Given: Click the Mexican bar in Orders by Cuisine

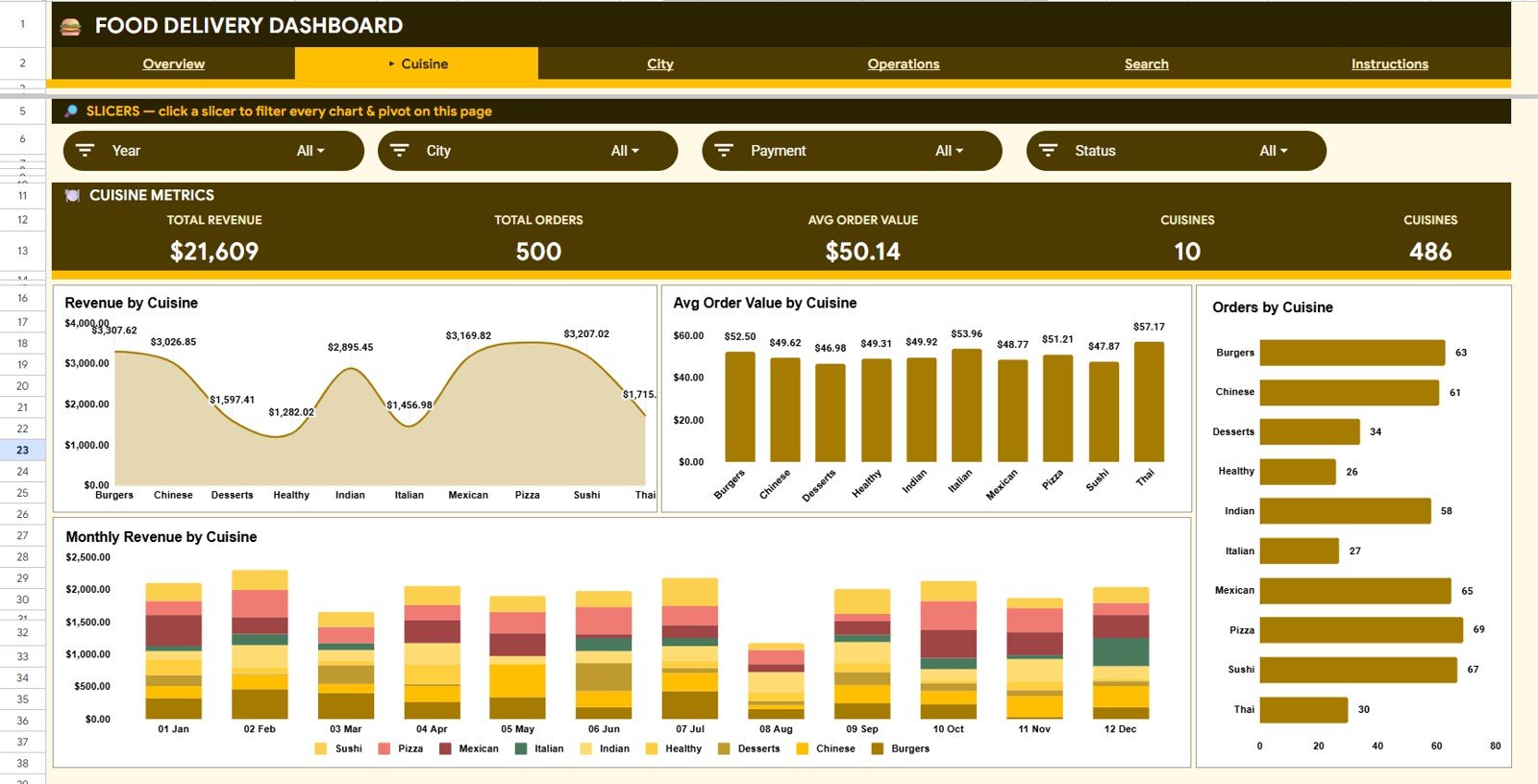Looking at the screenshot, I should click(1355, 591).
